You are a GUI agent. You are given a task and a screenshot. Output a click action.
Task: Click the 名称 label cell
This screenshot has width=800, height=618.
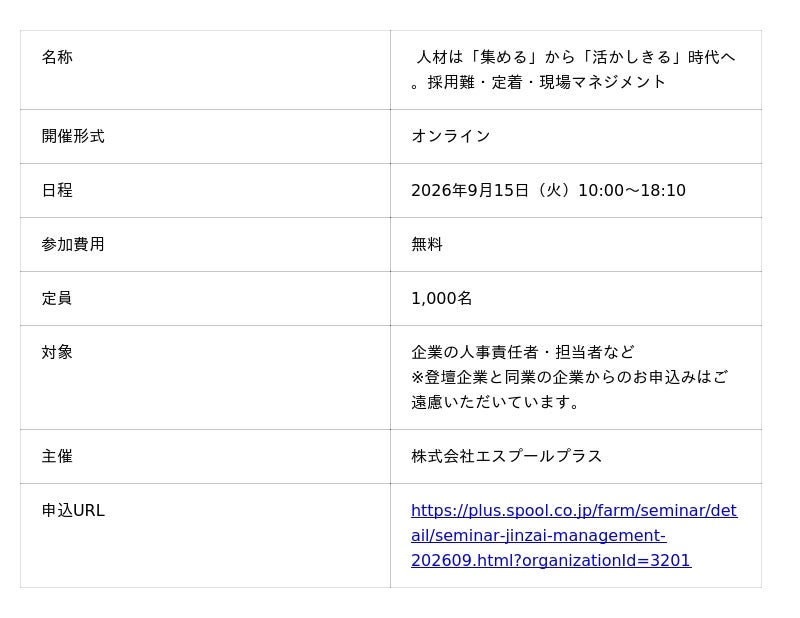tap(205, 70)
